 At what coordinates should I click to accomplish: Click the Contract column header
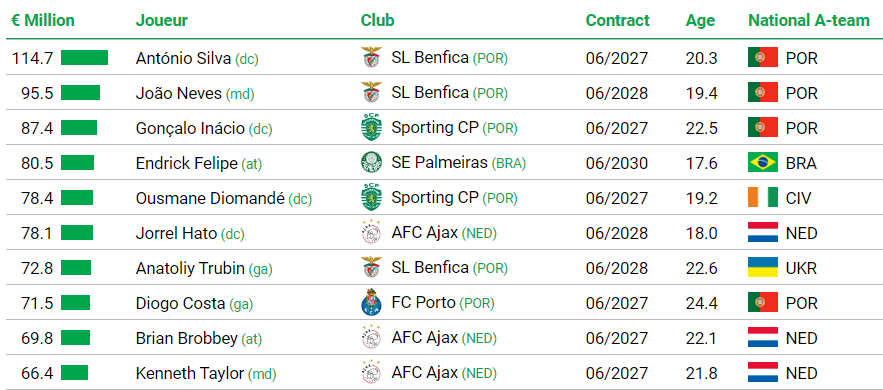(617, 21)
